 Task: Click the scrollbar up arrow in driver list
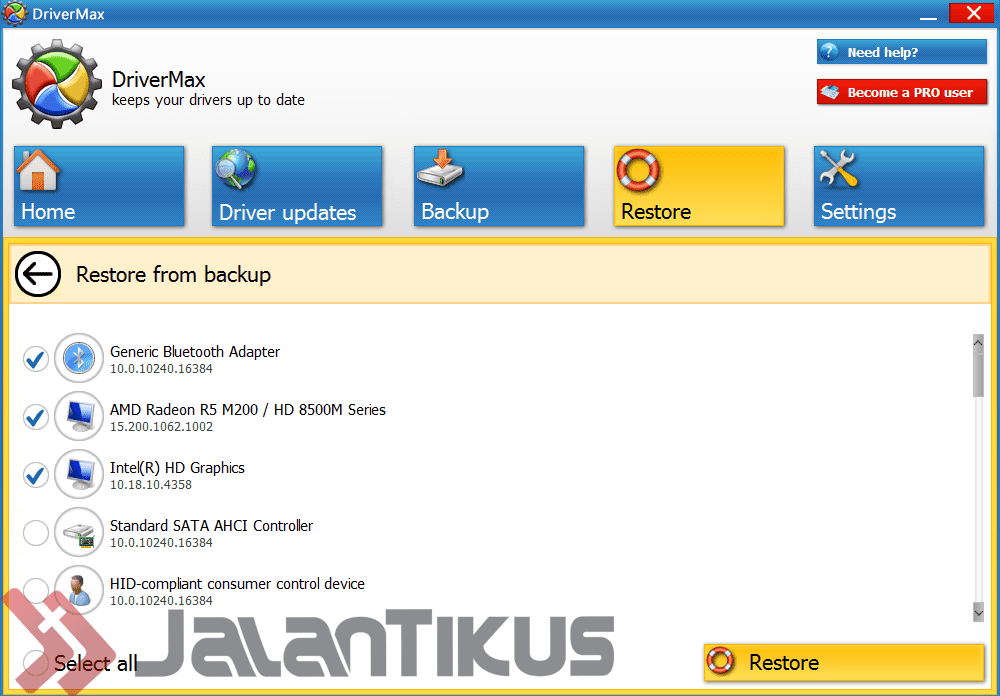[x=978, y=342]
